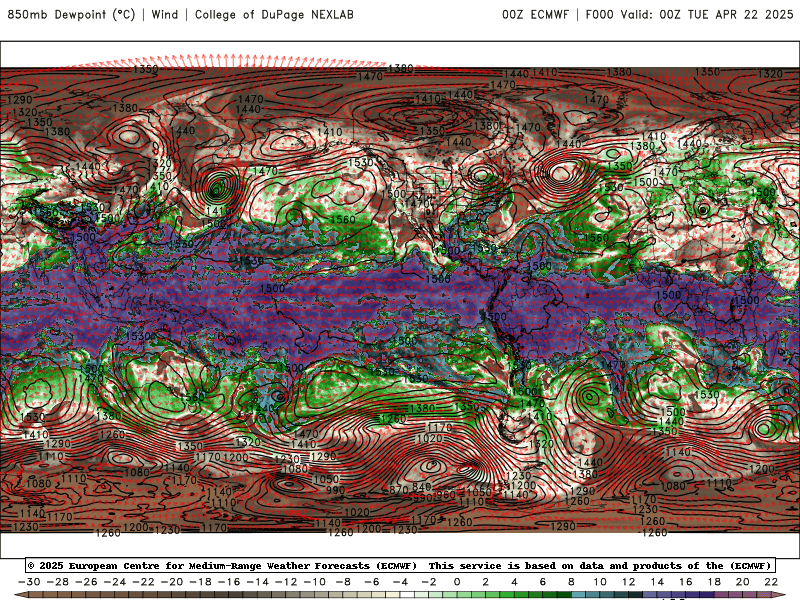This screenshot has height=600, width=800.
Task: Click the "Wind" label in the header
Action: click(x=165, y=14)
